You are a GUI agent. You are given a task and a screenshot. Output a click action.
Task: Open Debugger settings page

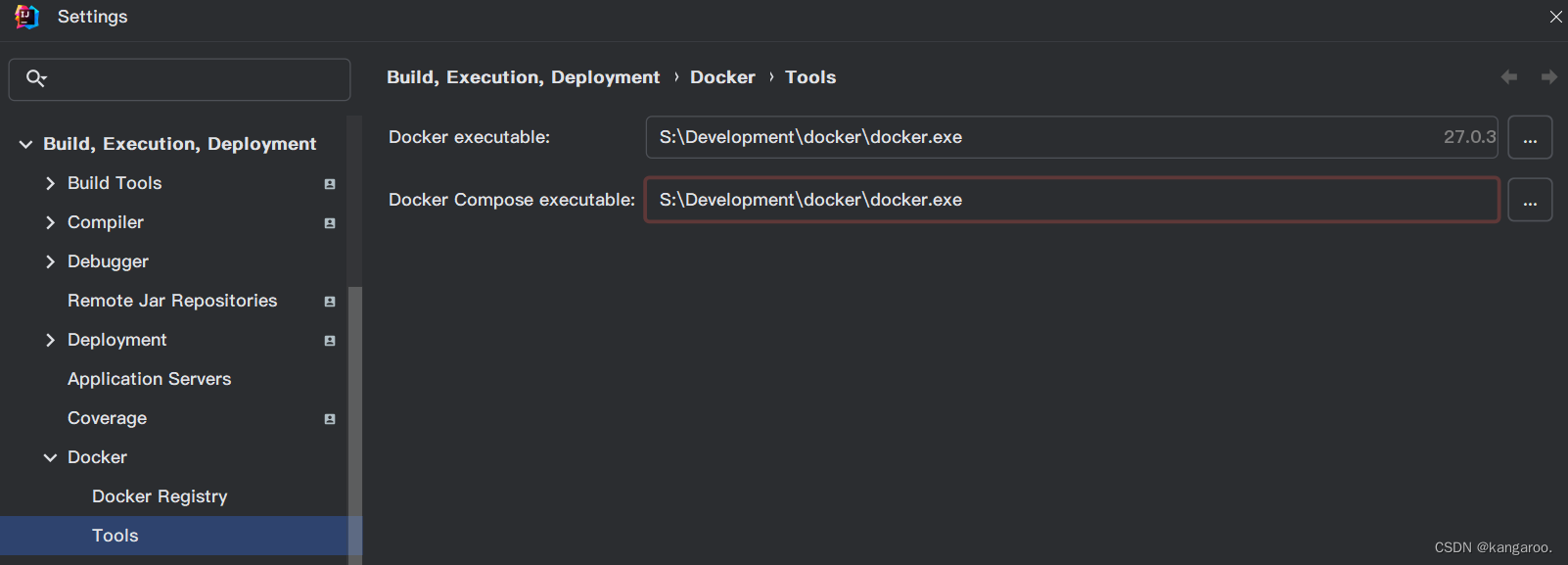click(108, 261)
